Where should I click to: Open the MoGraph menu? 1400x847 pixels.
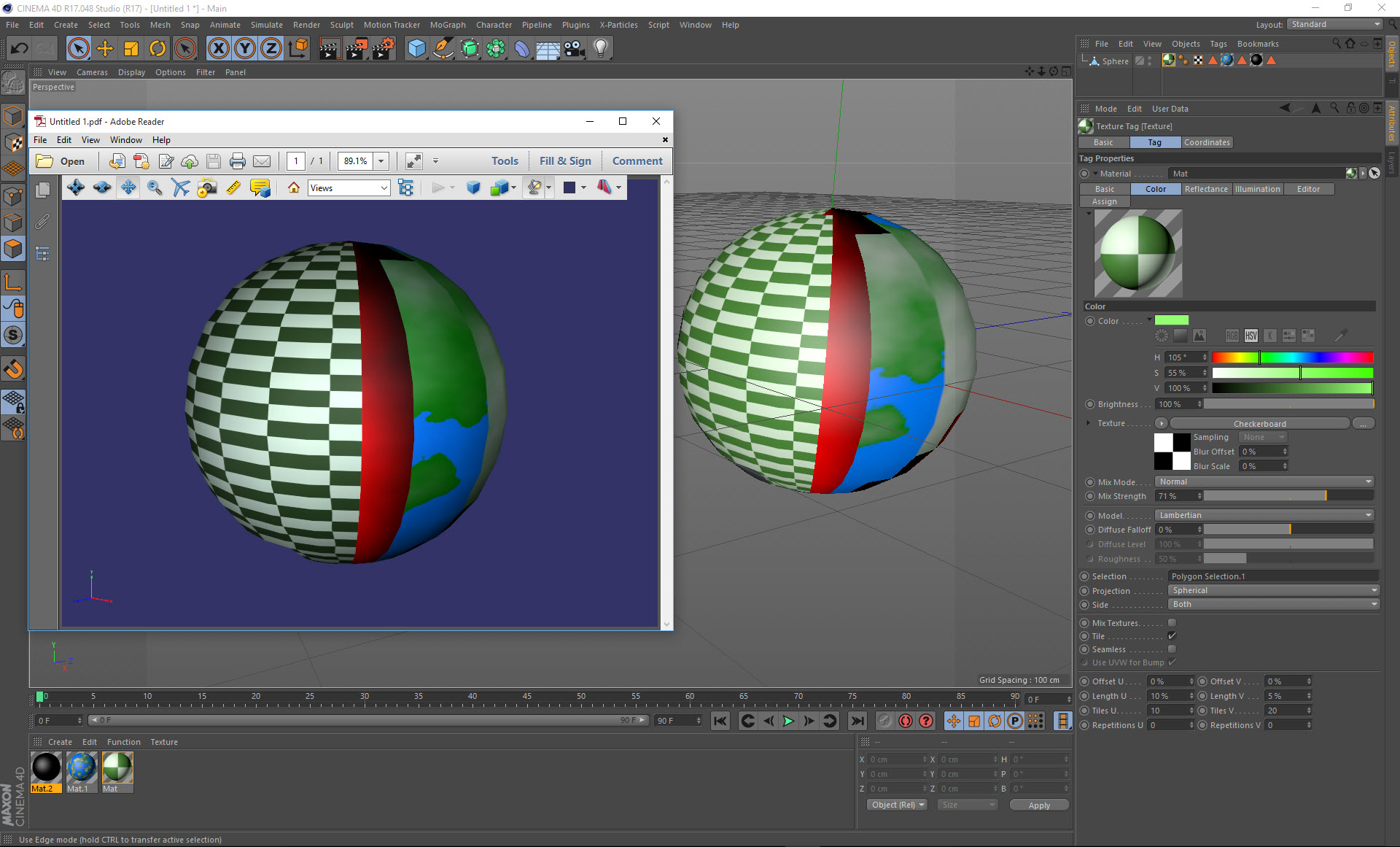coord(448,25)
